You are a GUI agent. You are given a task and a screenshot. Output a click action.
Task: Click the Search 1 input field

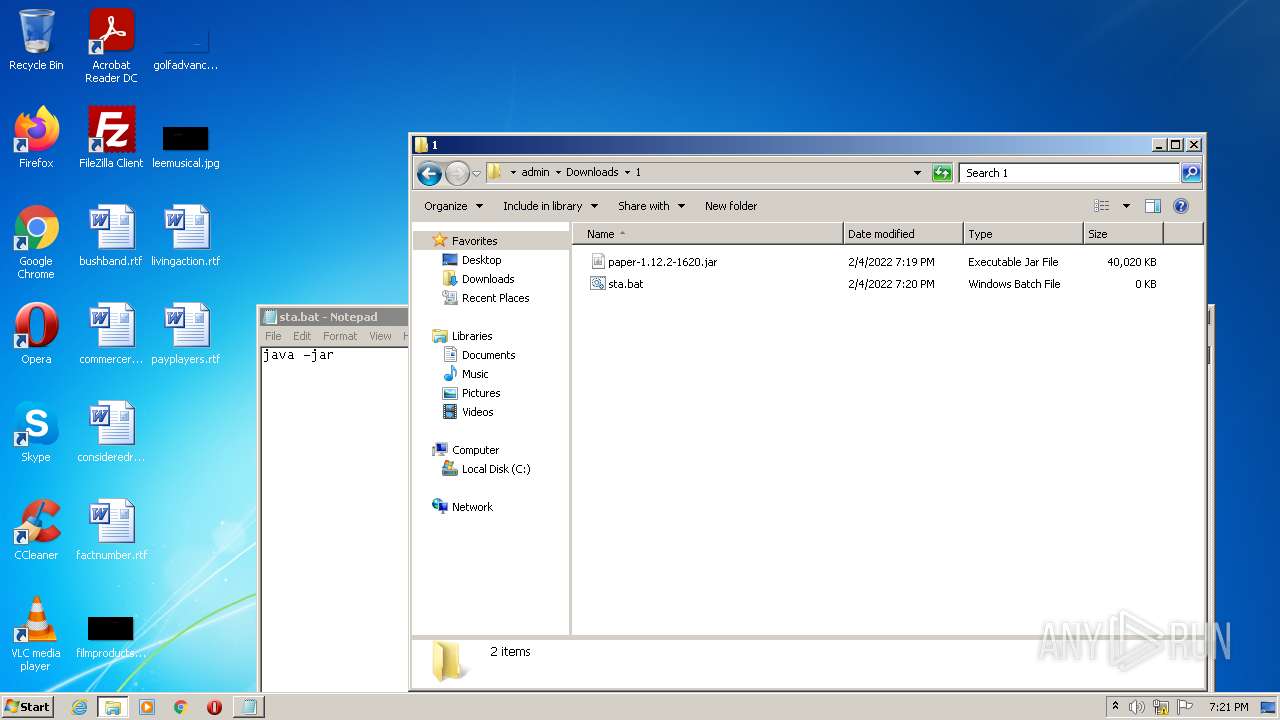pos(1069,173)
